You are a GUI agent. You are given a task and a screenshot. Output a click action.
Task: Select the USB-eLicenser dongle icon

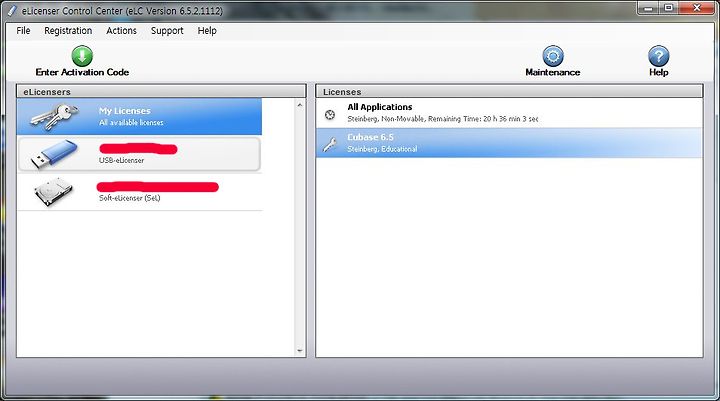pos(53,154)
